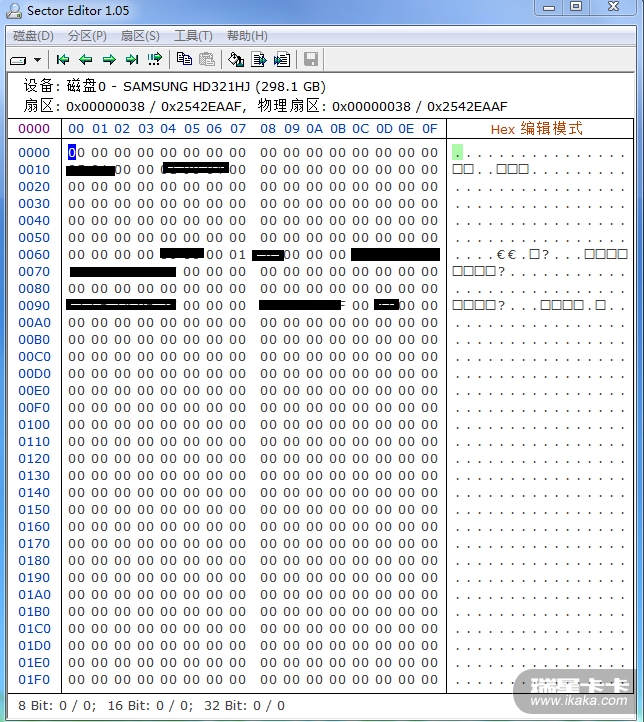Click export-to-file document arrow icon

point(259,59)
